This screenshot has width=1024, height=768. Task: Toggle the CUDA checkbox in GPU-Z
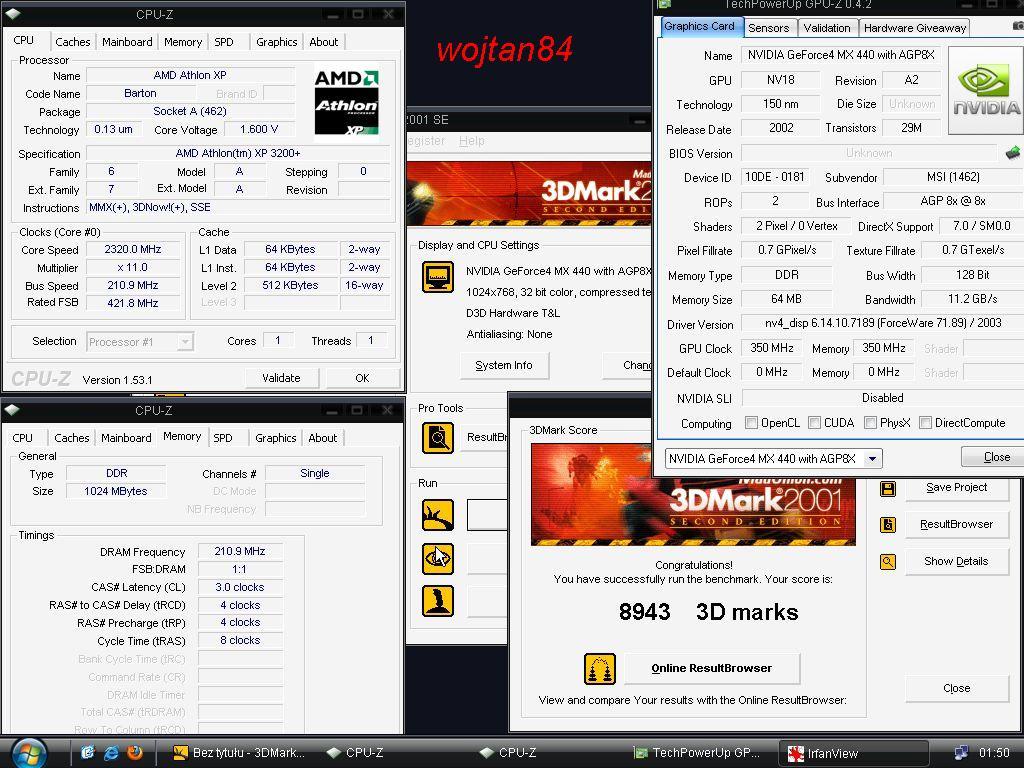click(x=814, y=423)
